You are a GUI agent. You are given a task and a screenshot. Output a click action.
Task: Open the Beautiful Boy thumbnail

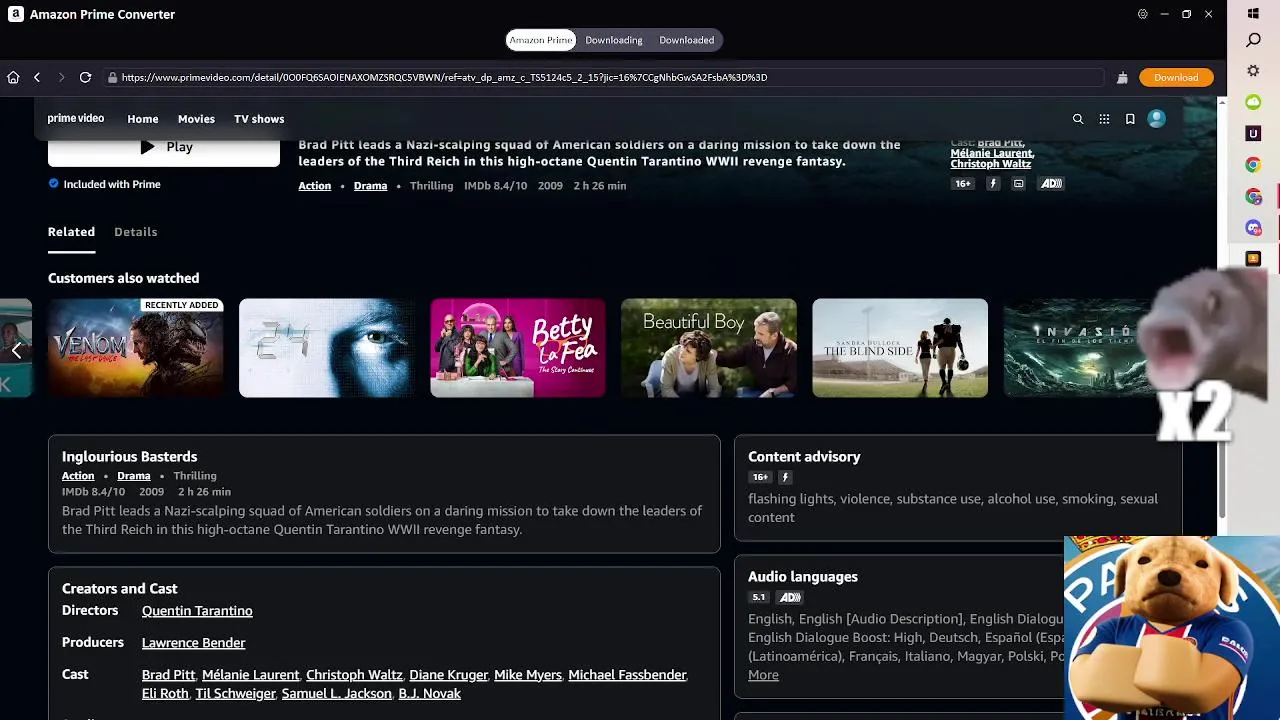(x=709, y=348)
